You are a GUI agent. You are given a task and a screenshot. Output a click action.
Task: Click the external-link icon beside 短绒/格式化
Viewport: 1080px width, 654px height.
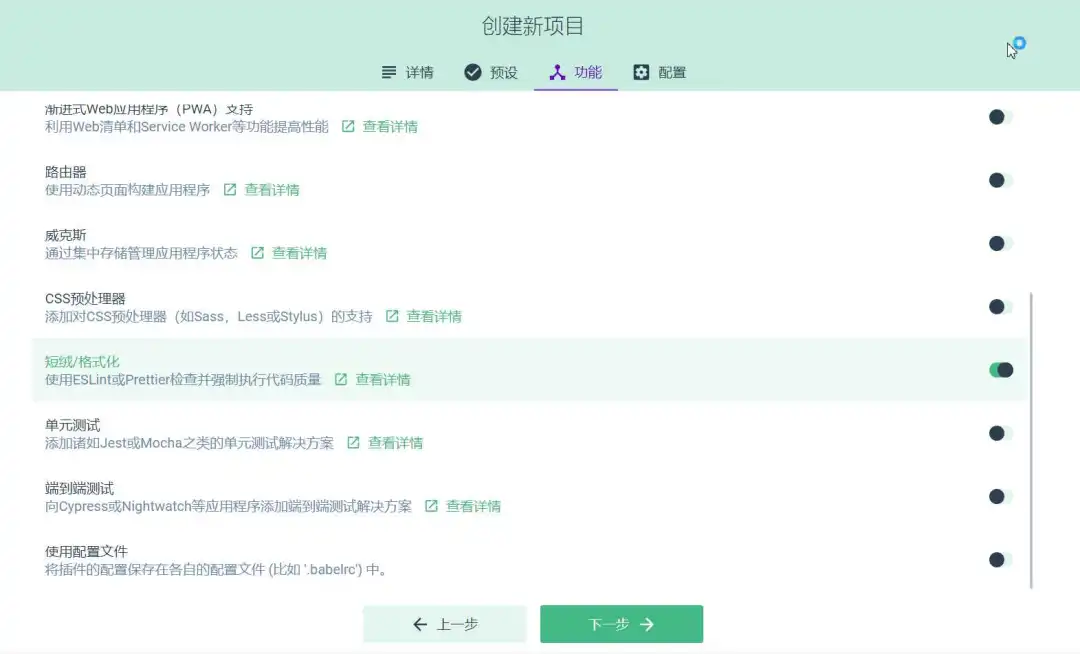click(x=342, y=379)
